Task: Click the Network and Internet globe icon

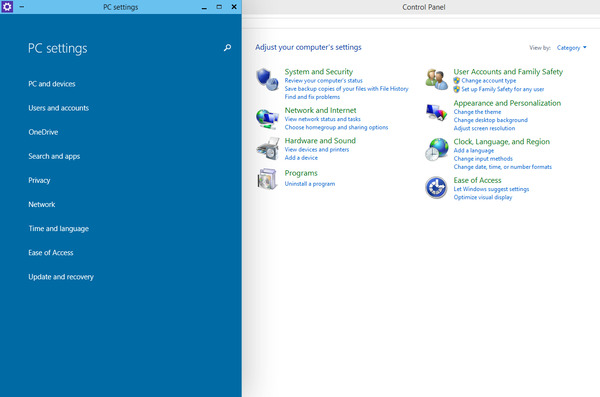Action: [x=267, y=118]
